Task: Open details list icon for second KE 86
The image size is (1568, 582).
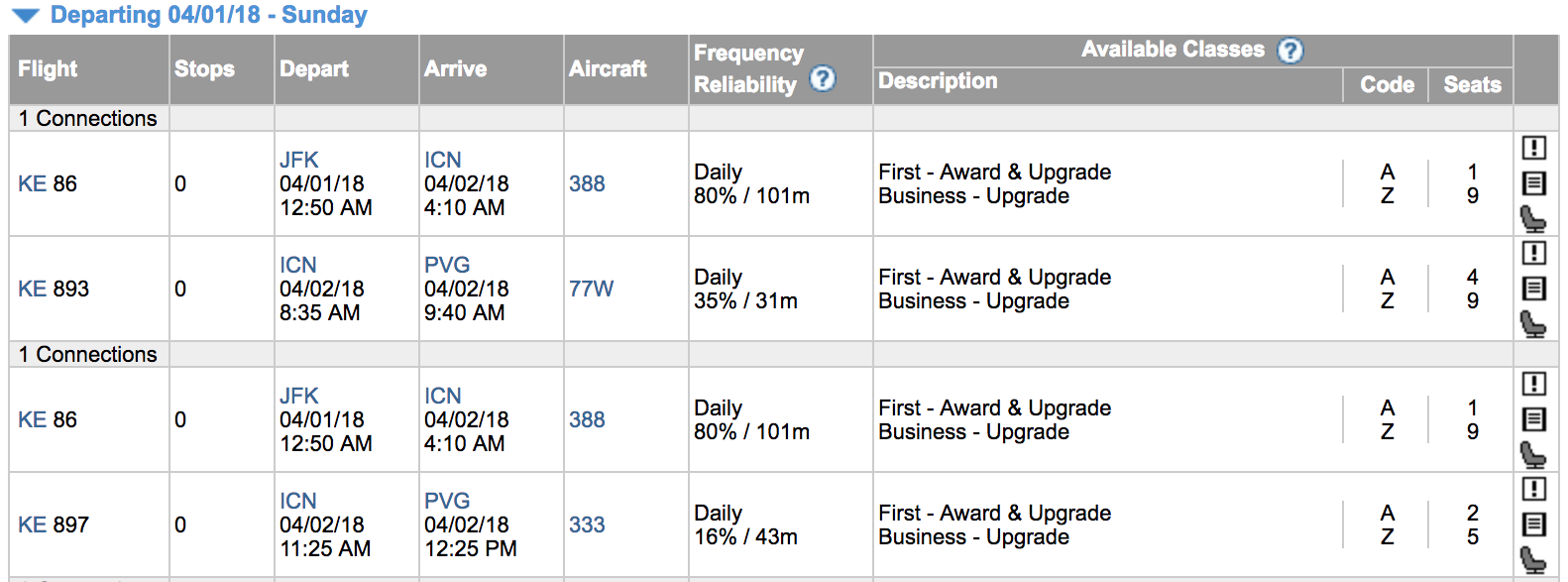Action: click(x=1533, y=419)
